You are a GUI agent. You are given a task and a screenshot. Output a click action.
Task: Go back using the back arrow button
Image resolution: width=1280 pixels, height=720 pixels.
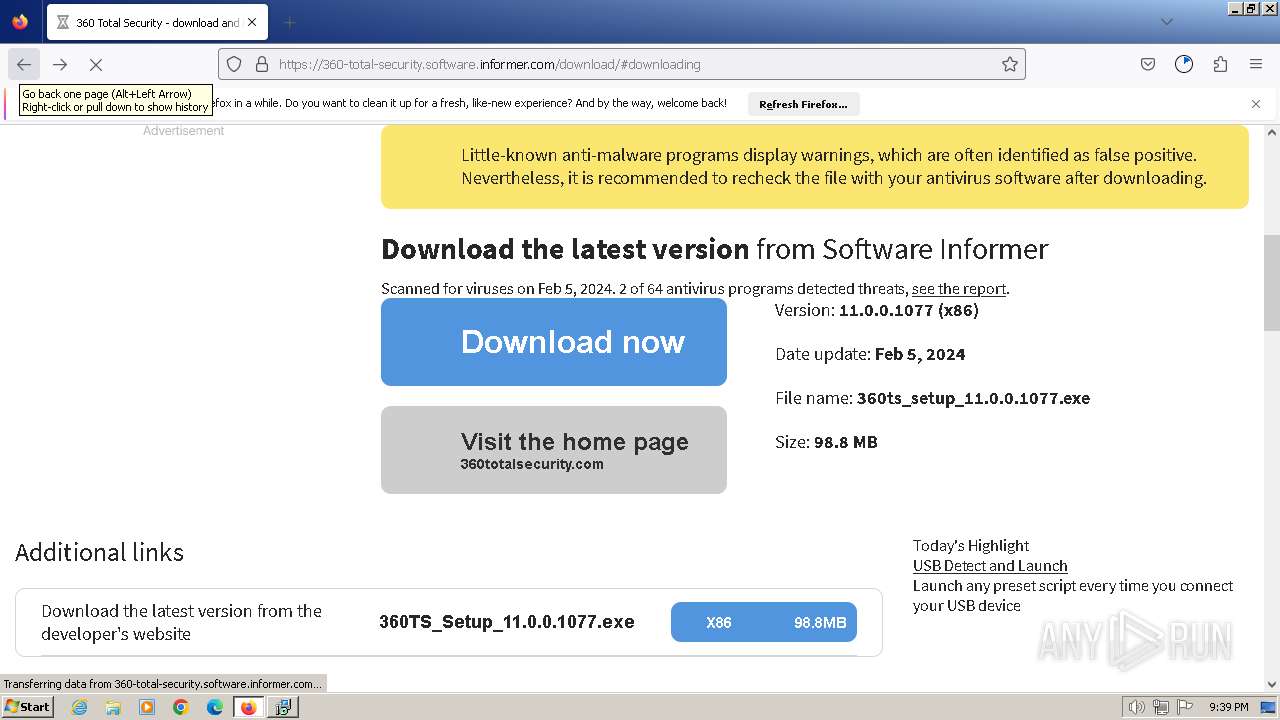[x=24, y=64]
